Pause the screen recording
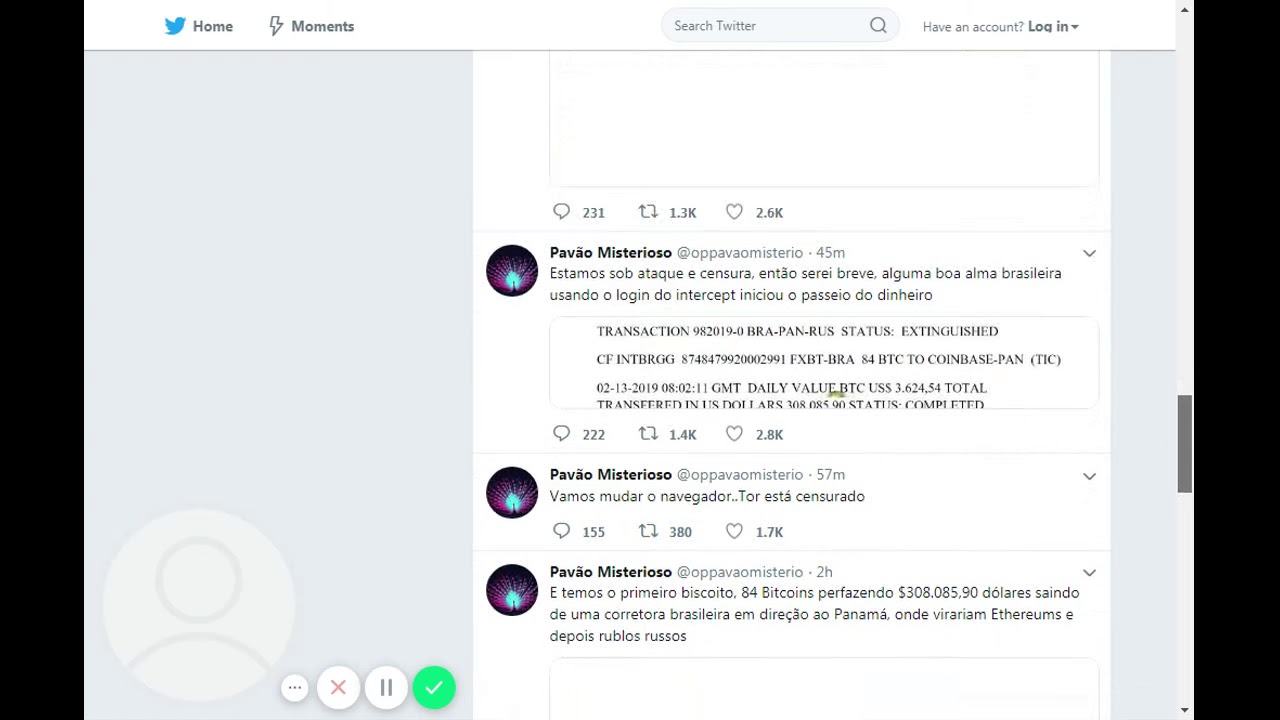This screenshot has height=720, width=1280. coord(386,688)
